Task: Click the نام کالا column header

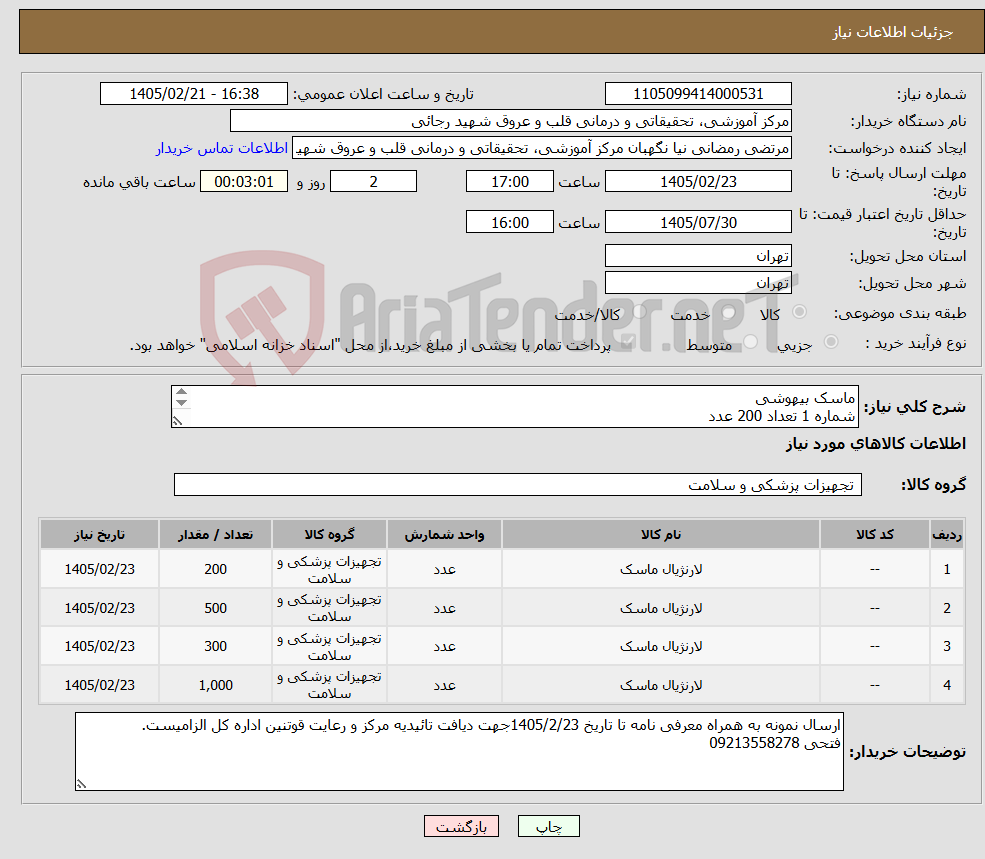Action: click(661, 534)
